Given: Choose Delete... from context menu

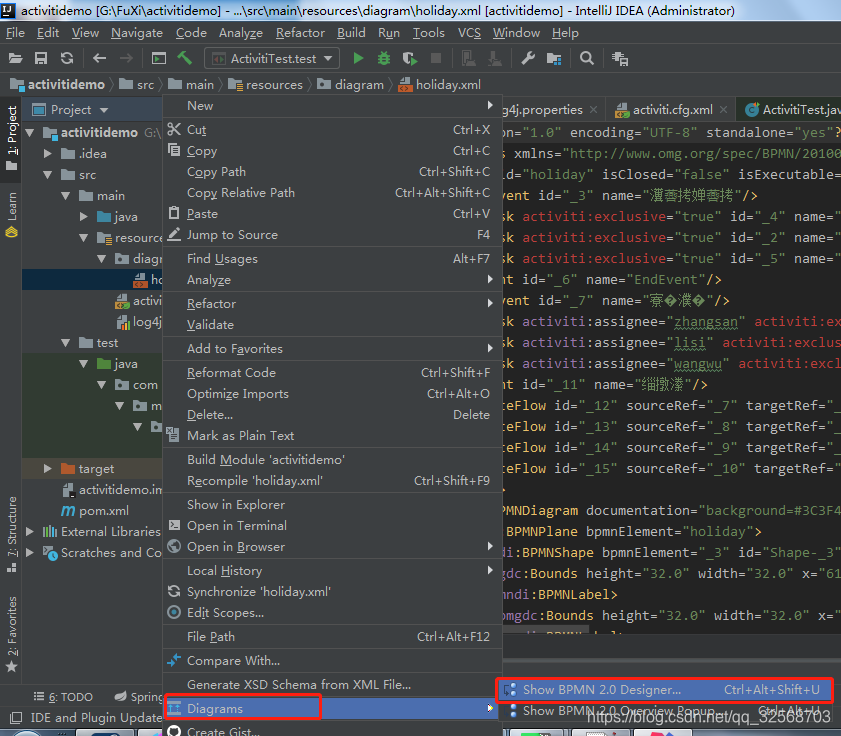Looking at the screenshot, I should [333, 415].
